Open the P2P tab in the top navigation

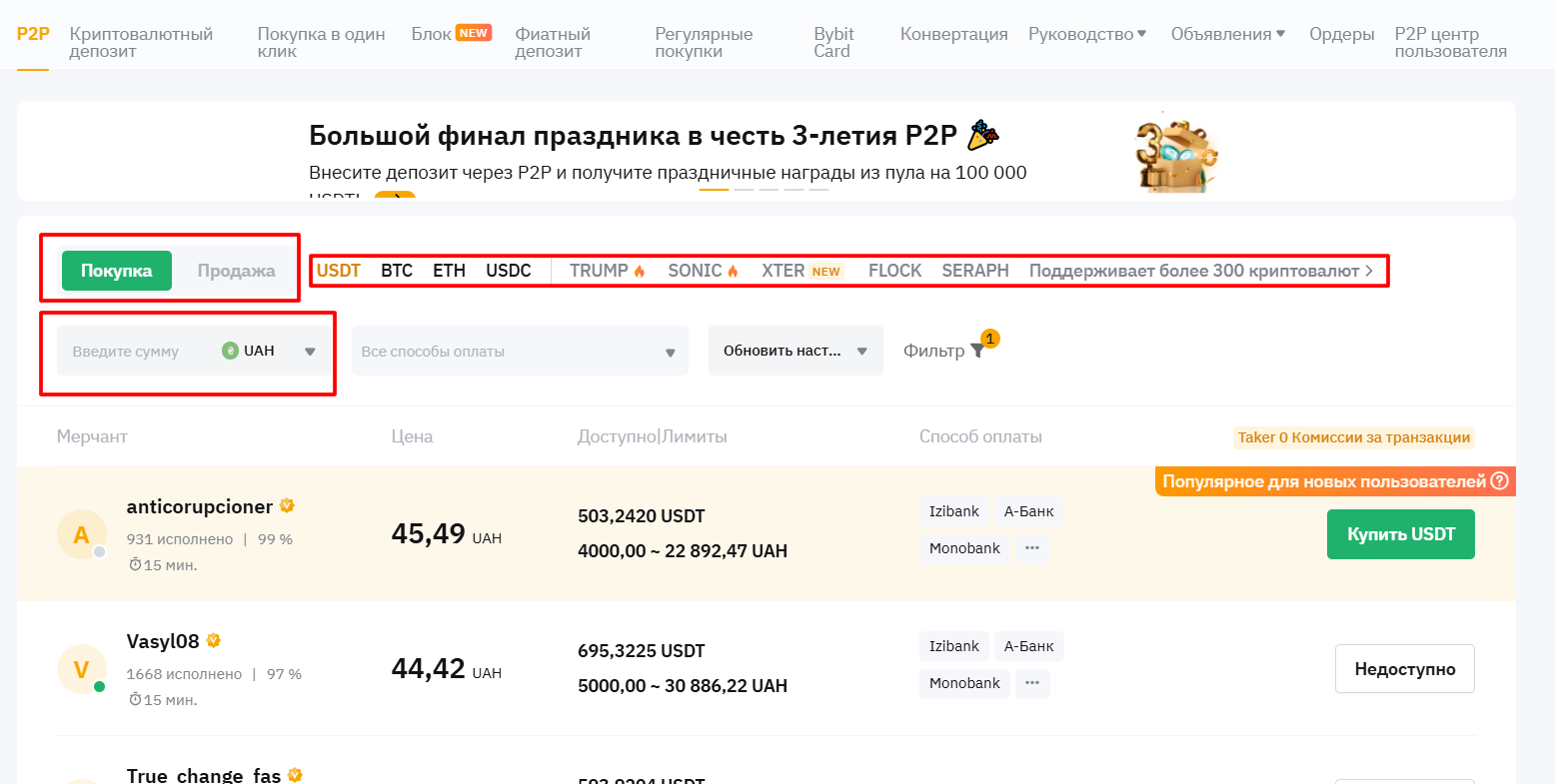coord(33,34)
